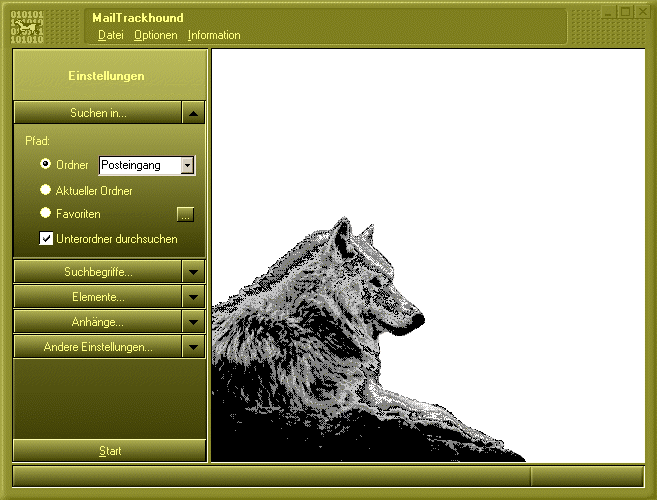This screenshot has height=500, width=657.
Task: Open the Optionen menu
Action: [x=155, y=35]
